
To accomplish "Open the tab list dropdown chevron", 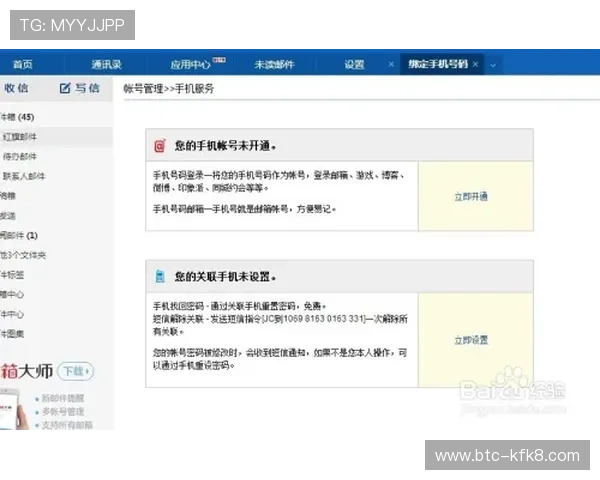I will click(x=493, y=65).
